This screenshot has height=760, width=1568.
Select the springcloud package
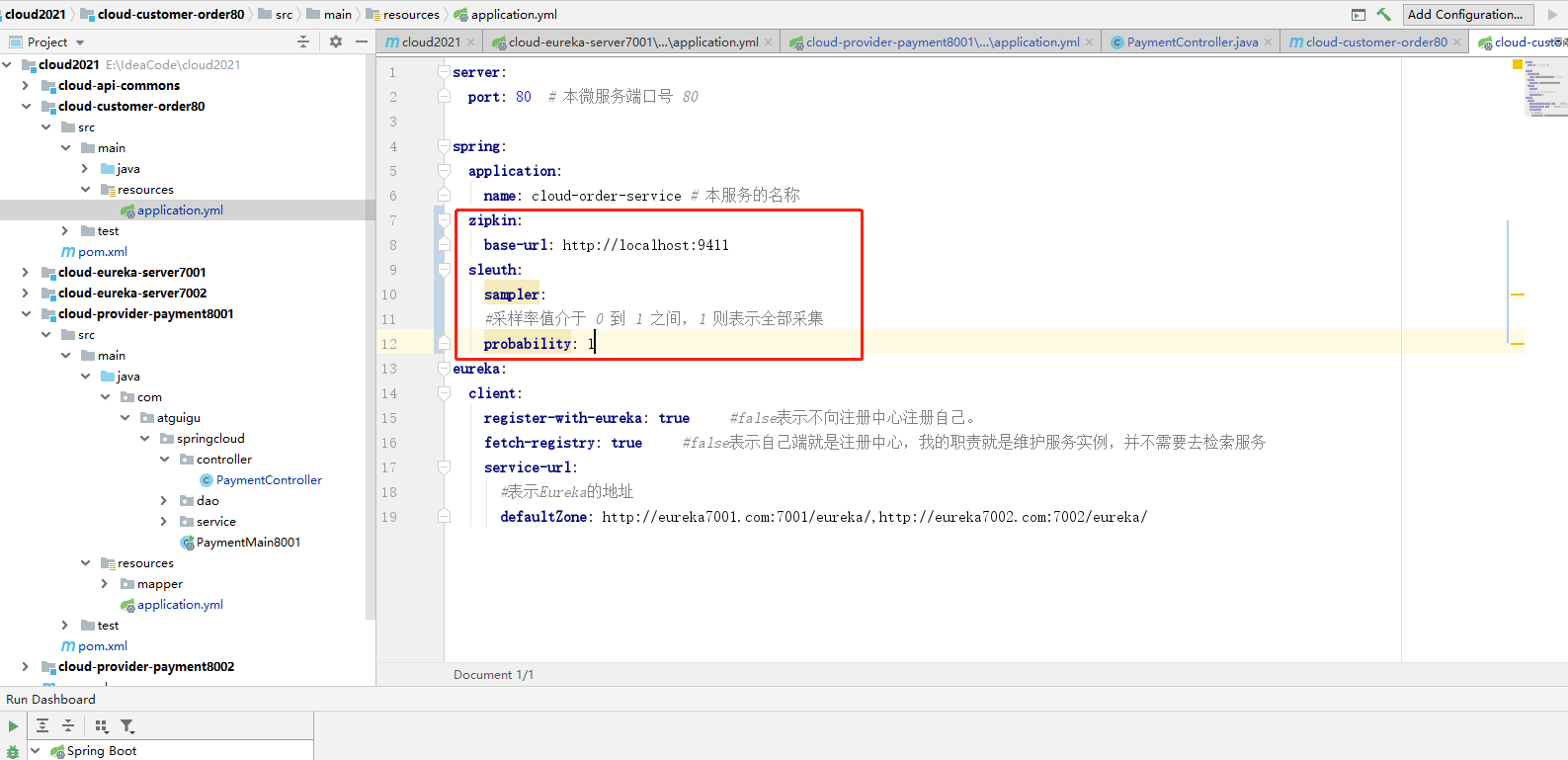[x=210, y=439]
